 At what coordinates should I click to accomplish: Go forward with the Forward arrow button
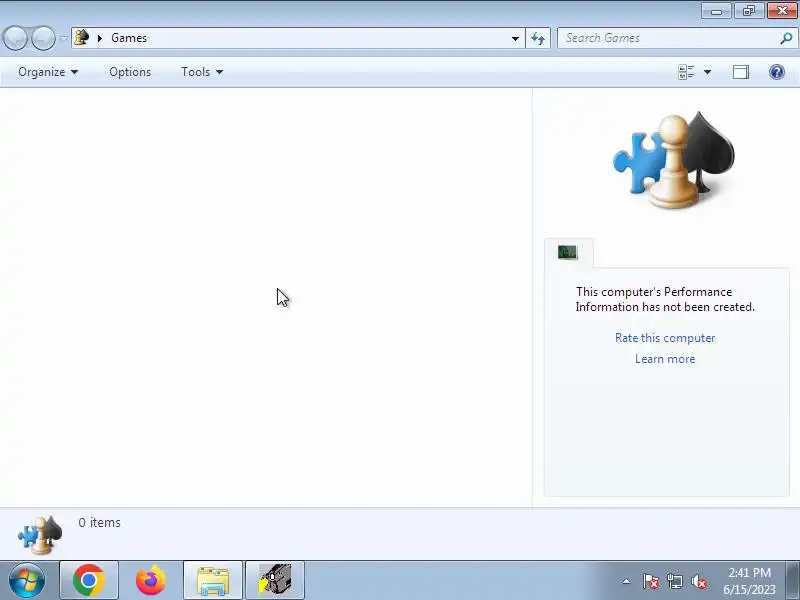(43, 38)
